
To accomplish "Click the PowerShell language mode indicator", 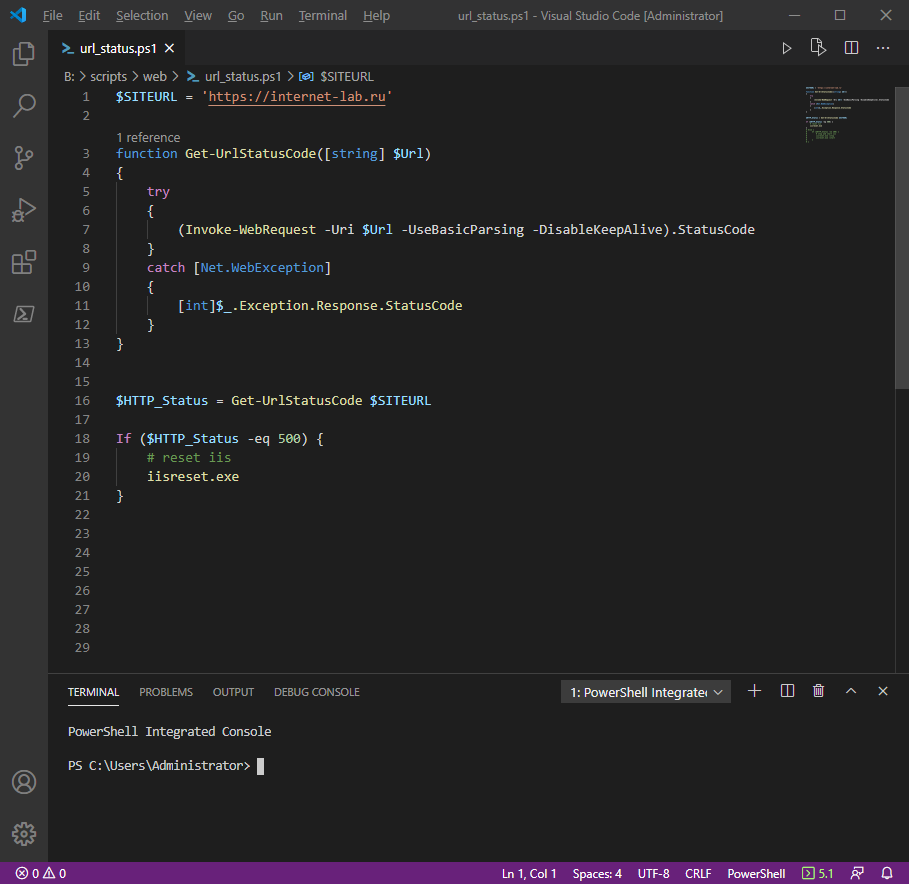I will pyautogui.click(x=756, y=873).
